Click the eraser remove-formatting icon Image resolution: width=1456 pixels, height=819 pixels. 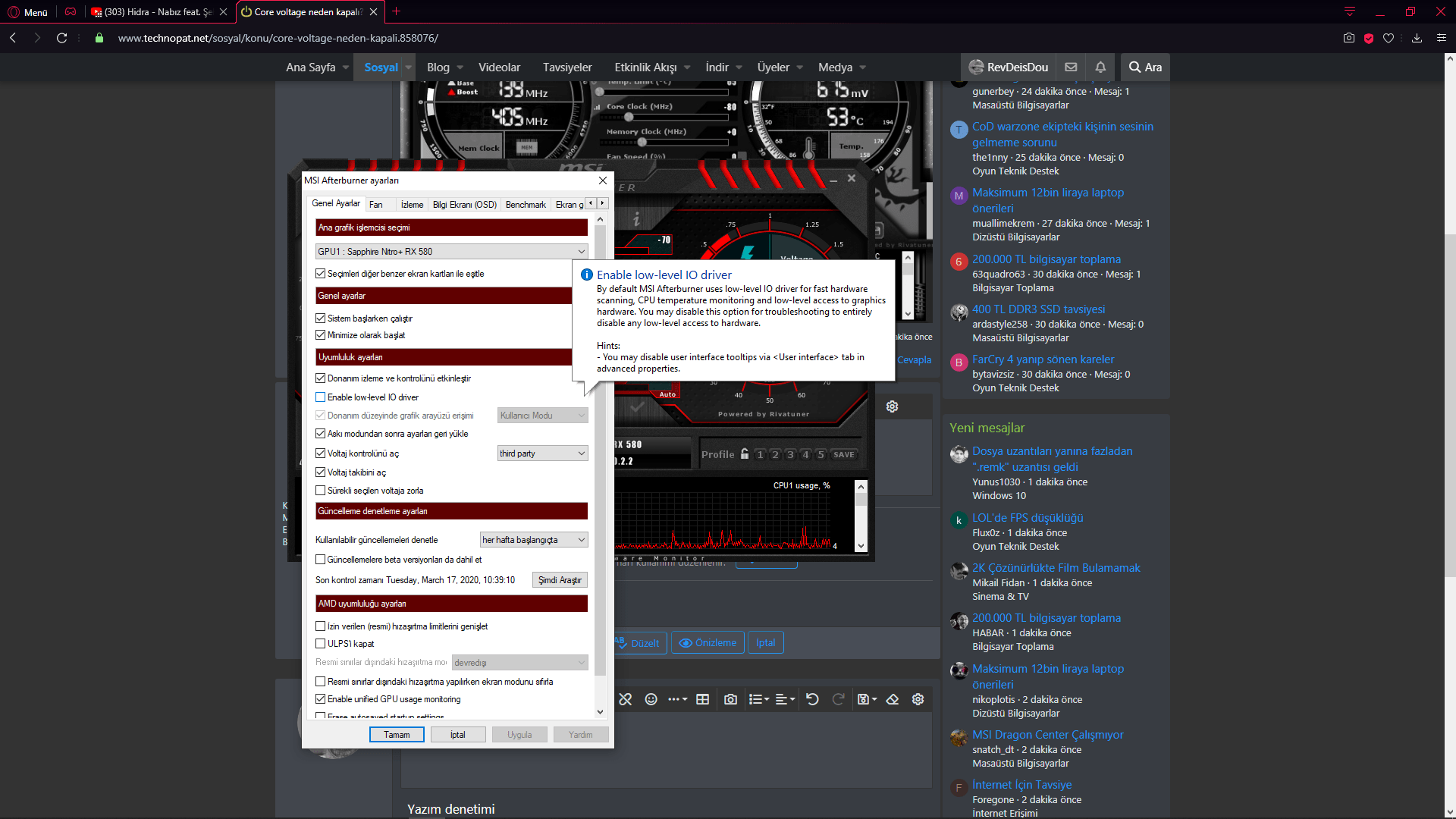click(893, 699)
